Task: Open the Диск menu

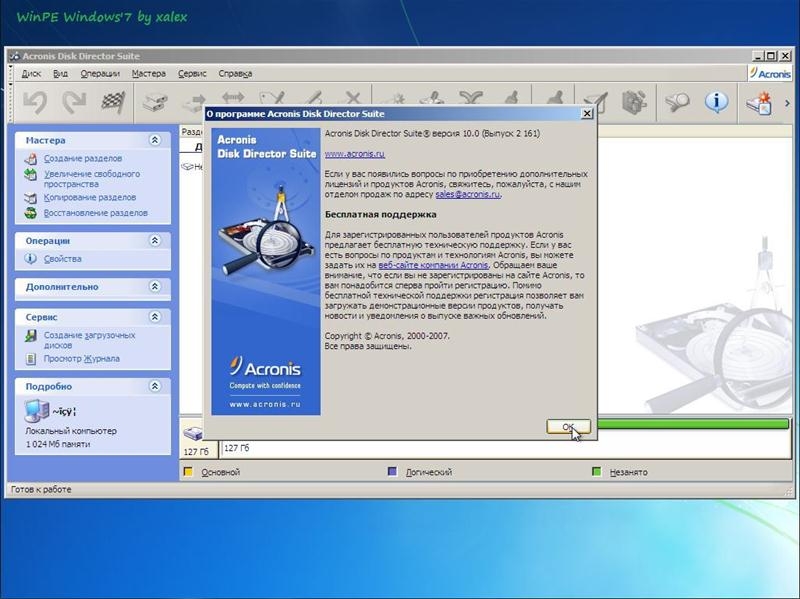Action: pyautogui.click(x=31, y=73)
